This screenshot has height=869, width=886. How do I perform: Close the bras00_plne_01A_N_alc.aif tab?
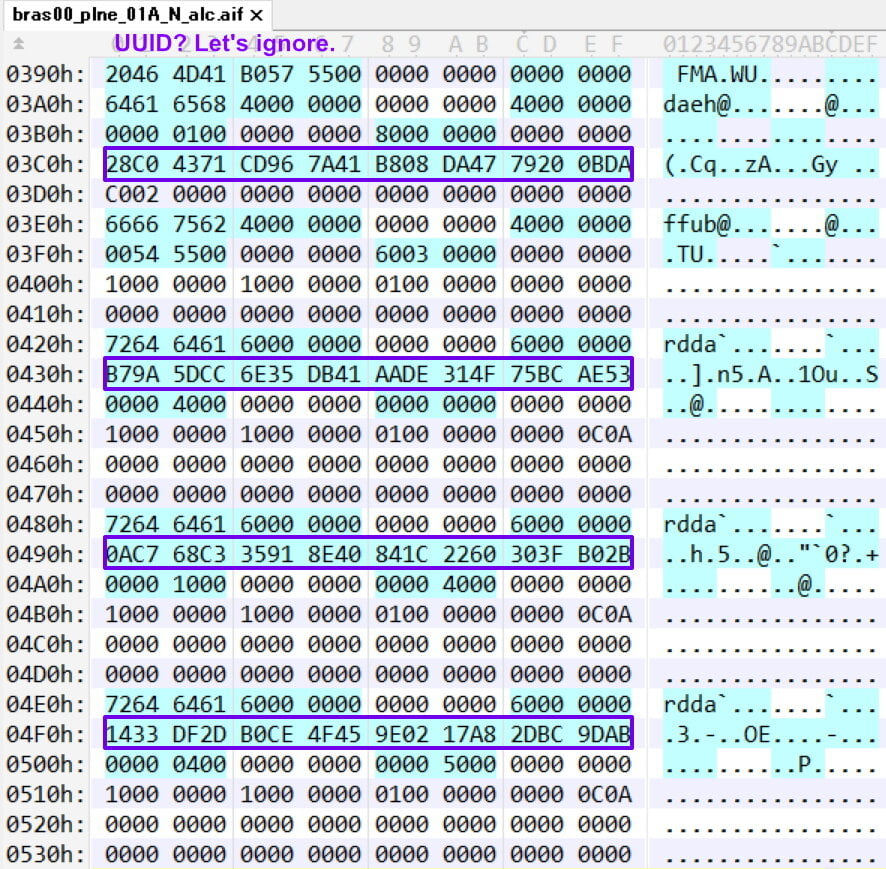tap(257, 15)
